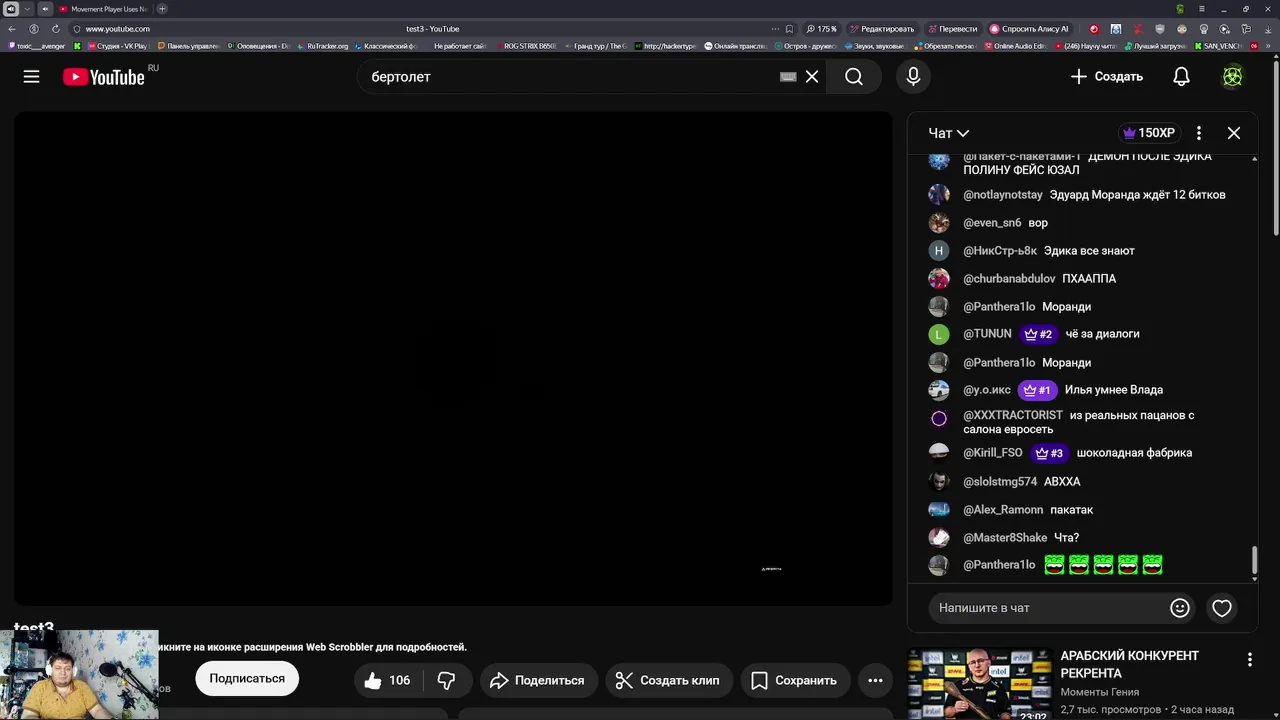This screenshot has width=1280, height=720.
Task: Go back with browser back arrow
Action: point(12,29)
